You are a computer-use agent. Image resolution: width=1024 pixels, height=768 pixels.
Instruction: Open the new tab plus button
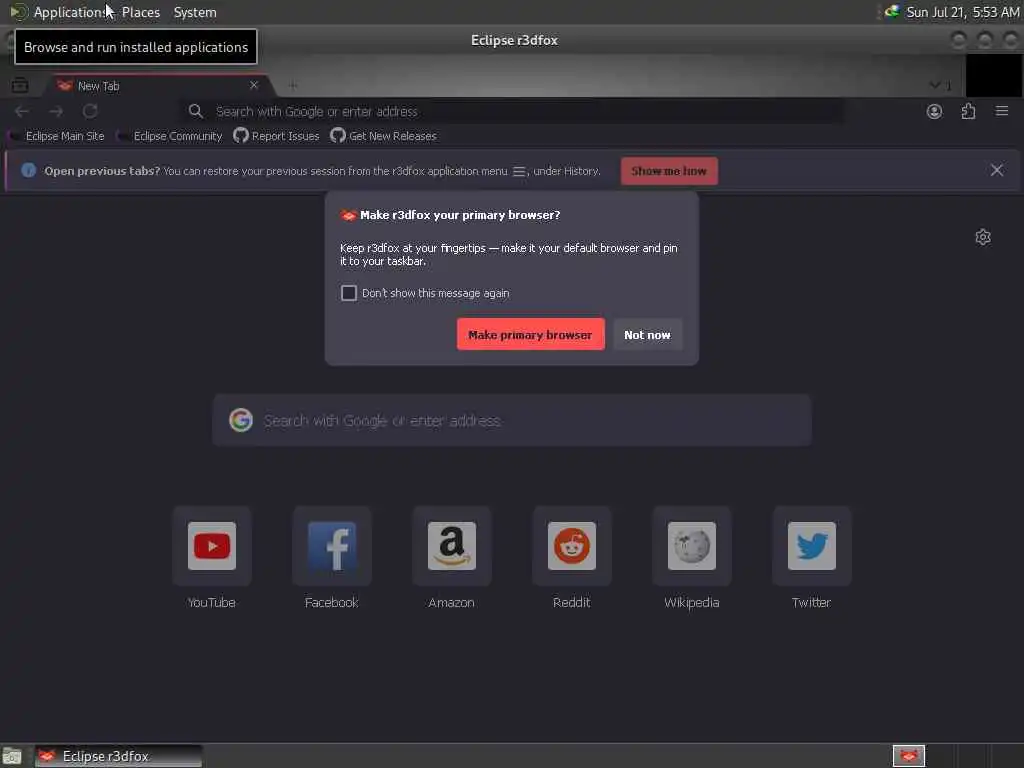pyautogui.click(x=293, y=86)
